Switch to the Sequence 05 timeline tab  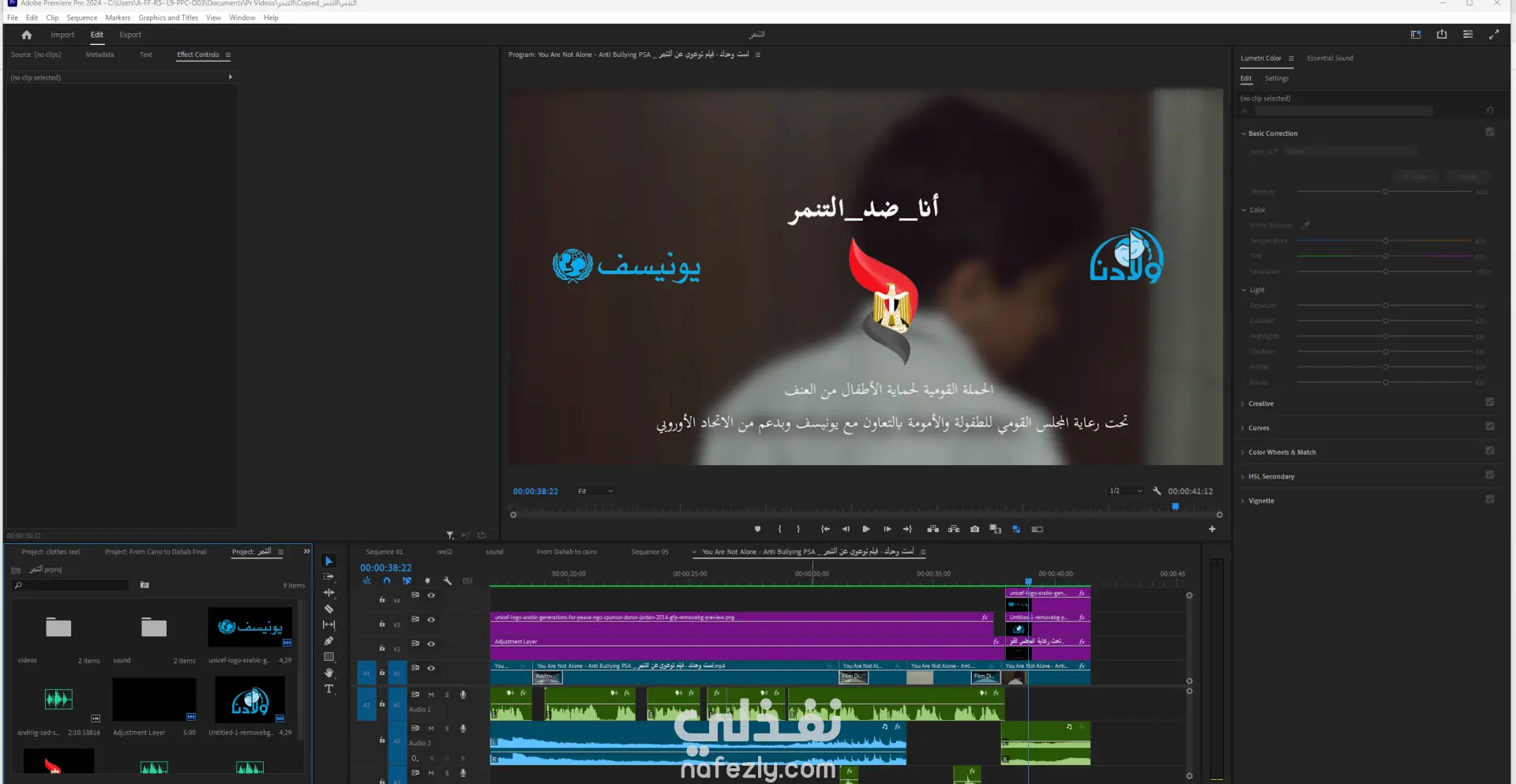650,552
